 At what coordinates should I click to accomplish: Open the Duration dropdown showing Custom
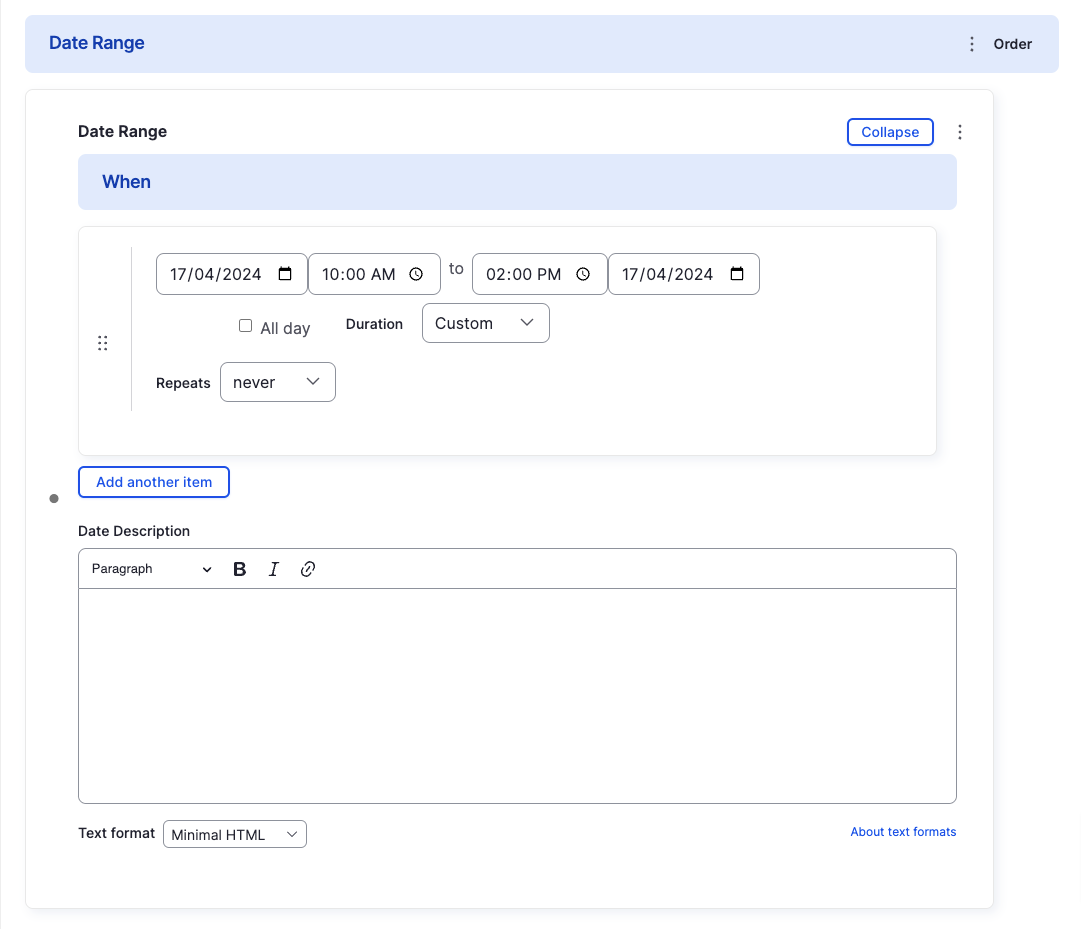pos(486,322)
